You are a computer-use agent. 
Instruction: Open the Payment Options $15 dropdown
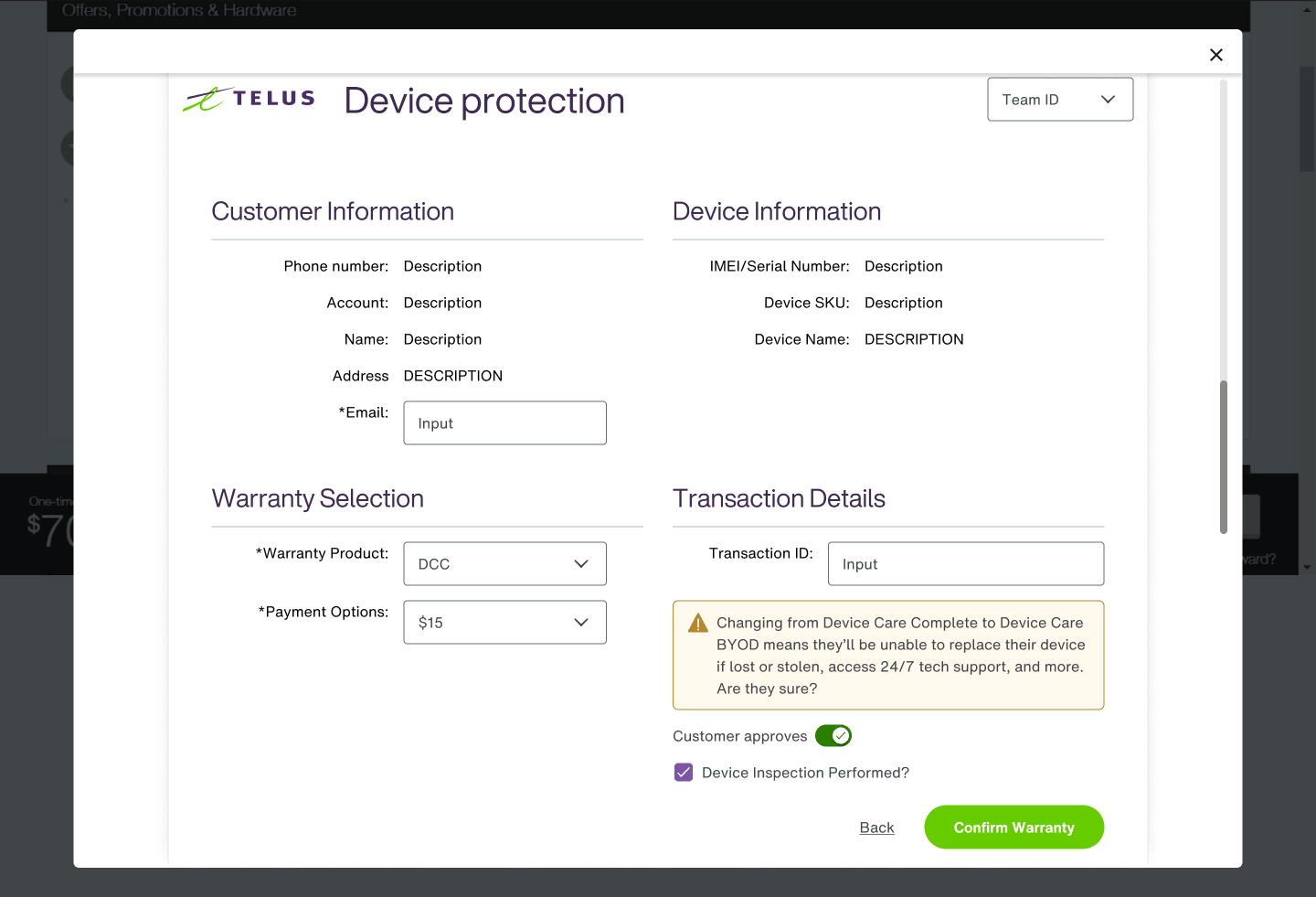pyautogui.click(x=504, y=623)
